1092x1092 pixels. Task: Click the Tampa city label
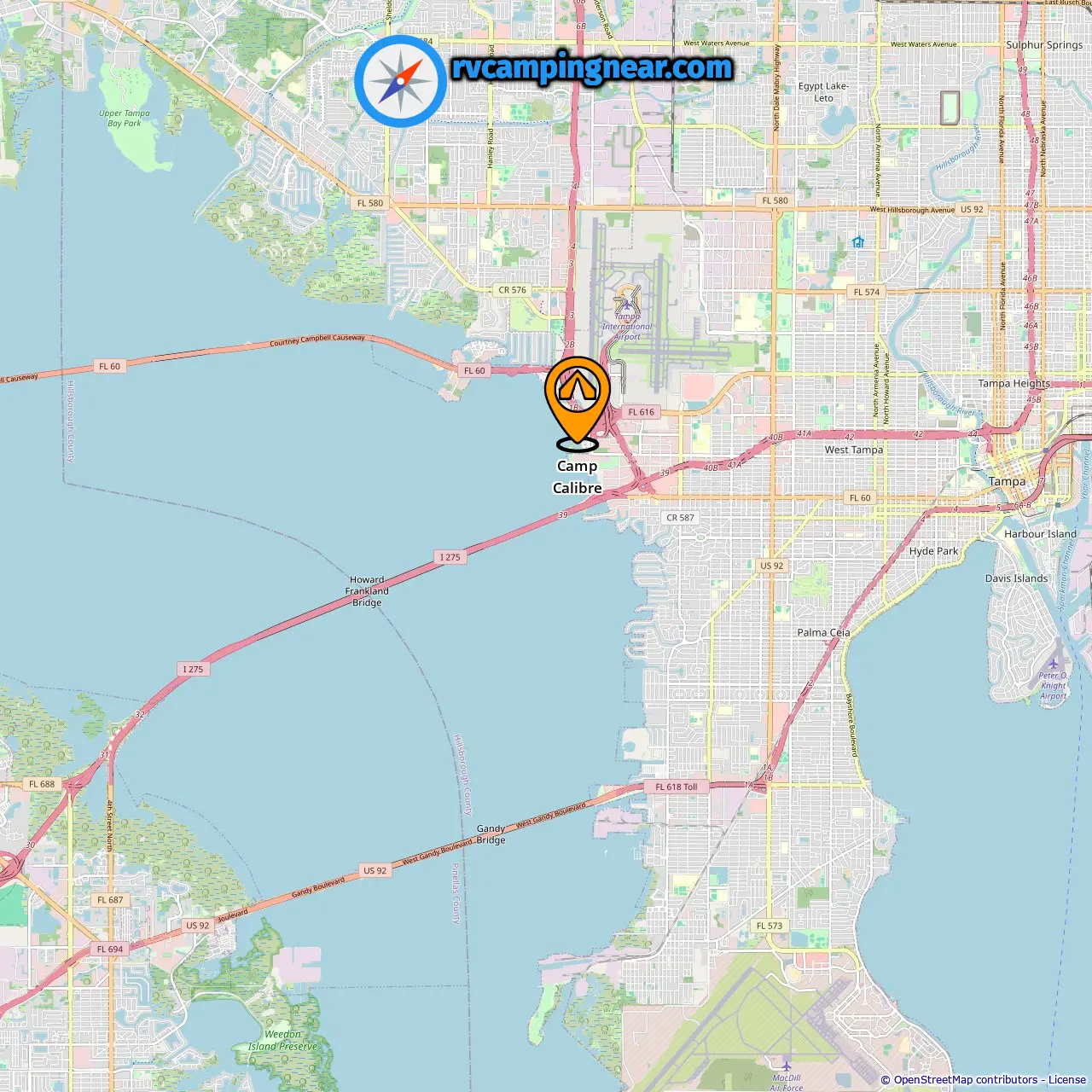point(1007,481)
